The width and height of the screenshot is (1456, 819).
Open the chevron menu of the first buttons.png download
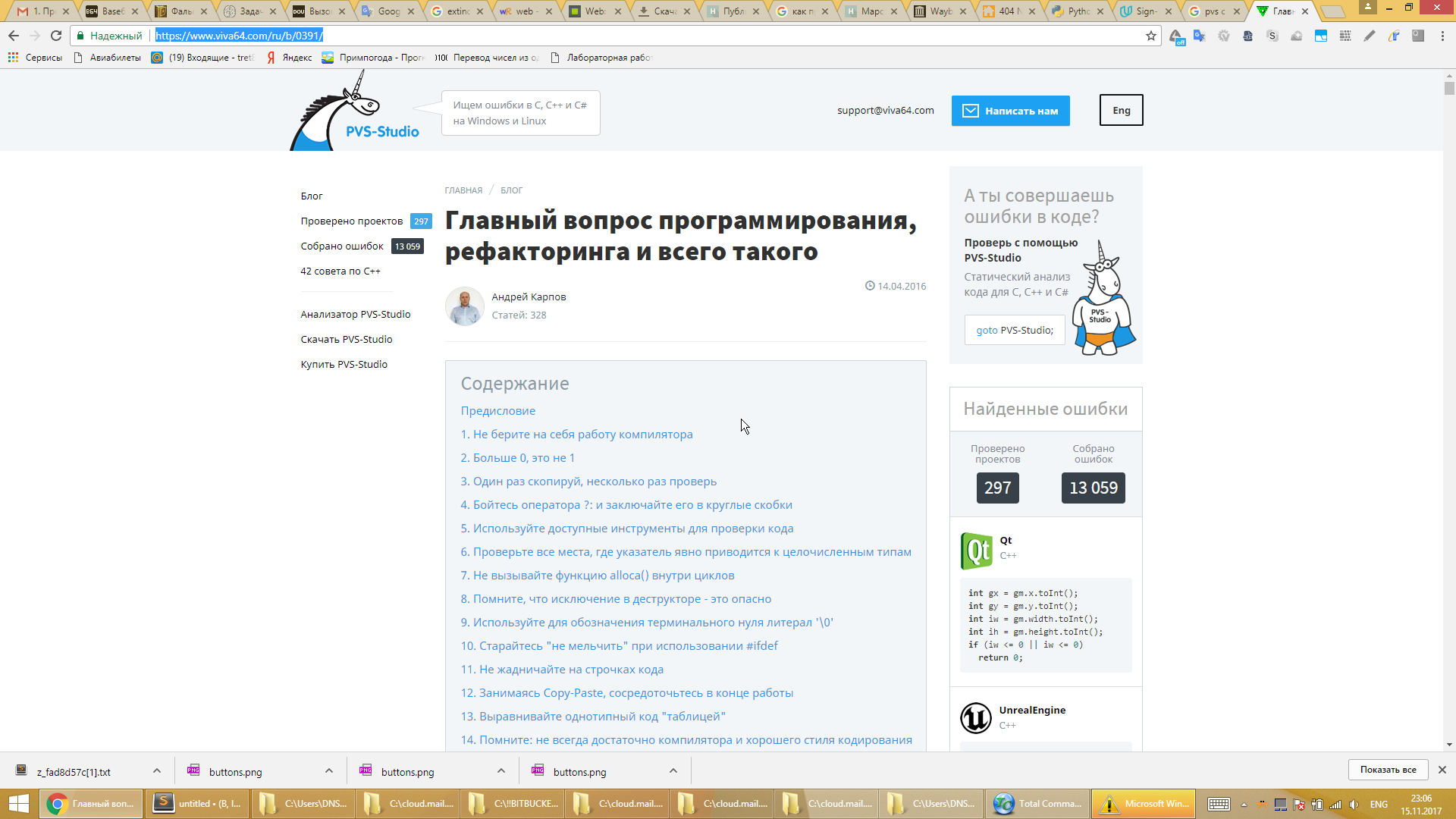tap(329, 770)
